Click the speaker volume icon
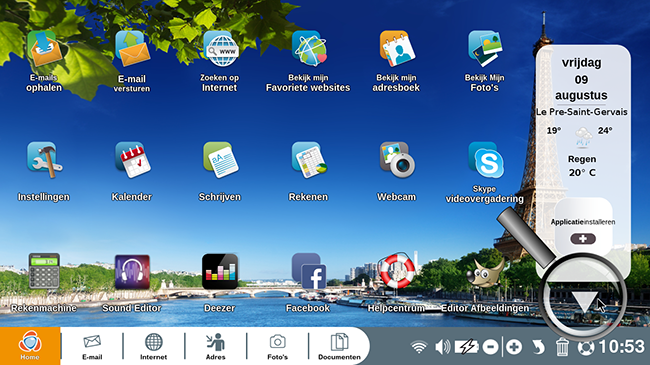This screenshot has height=365, width=650. (x=443, y=346)
